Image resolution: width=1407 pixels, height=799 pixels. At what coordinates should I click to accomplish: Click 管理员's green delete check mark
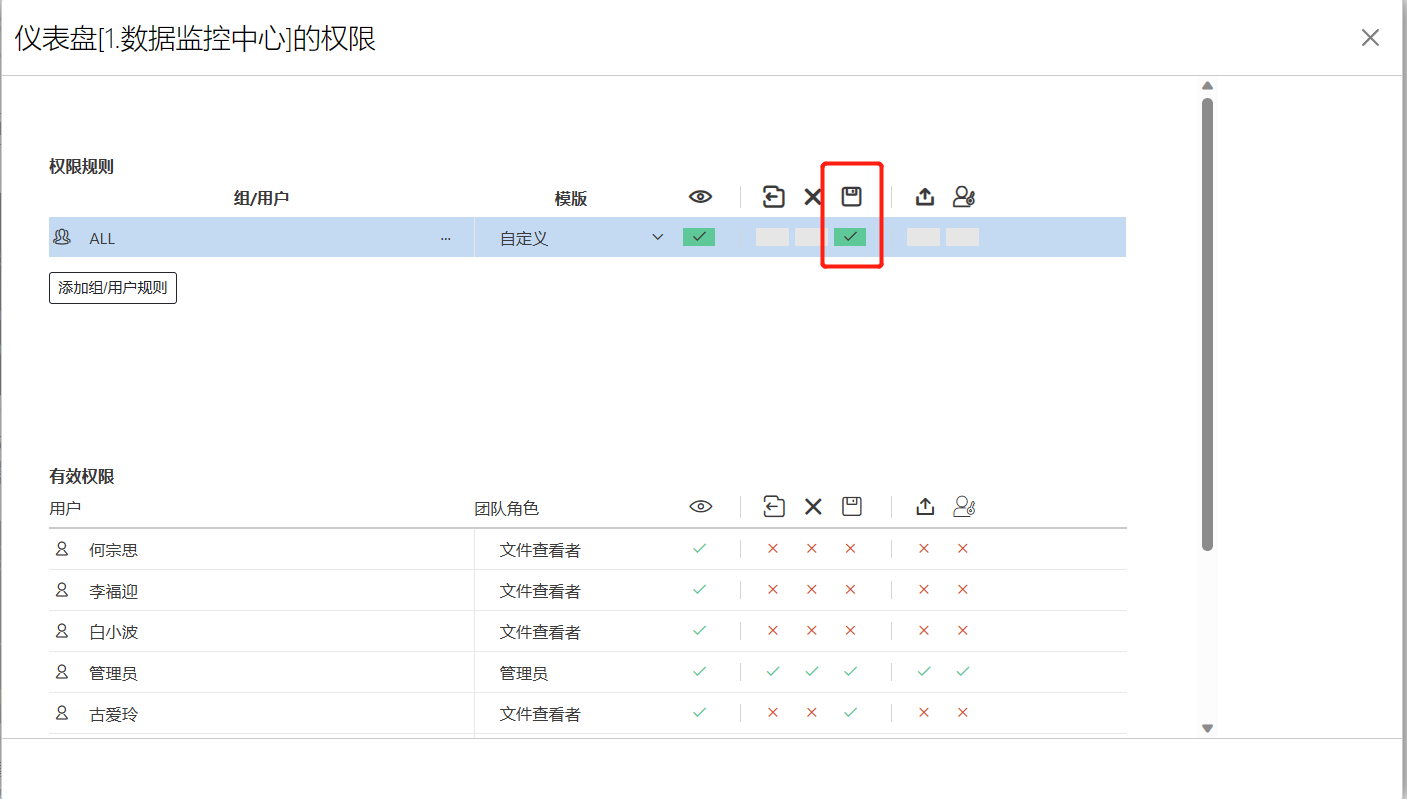pyautogui.click(x=811, y=671)
